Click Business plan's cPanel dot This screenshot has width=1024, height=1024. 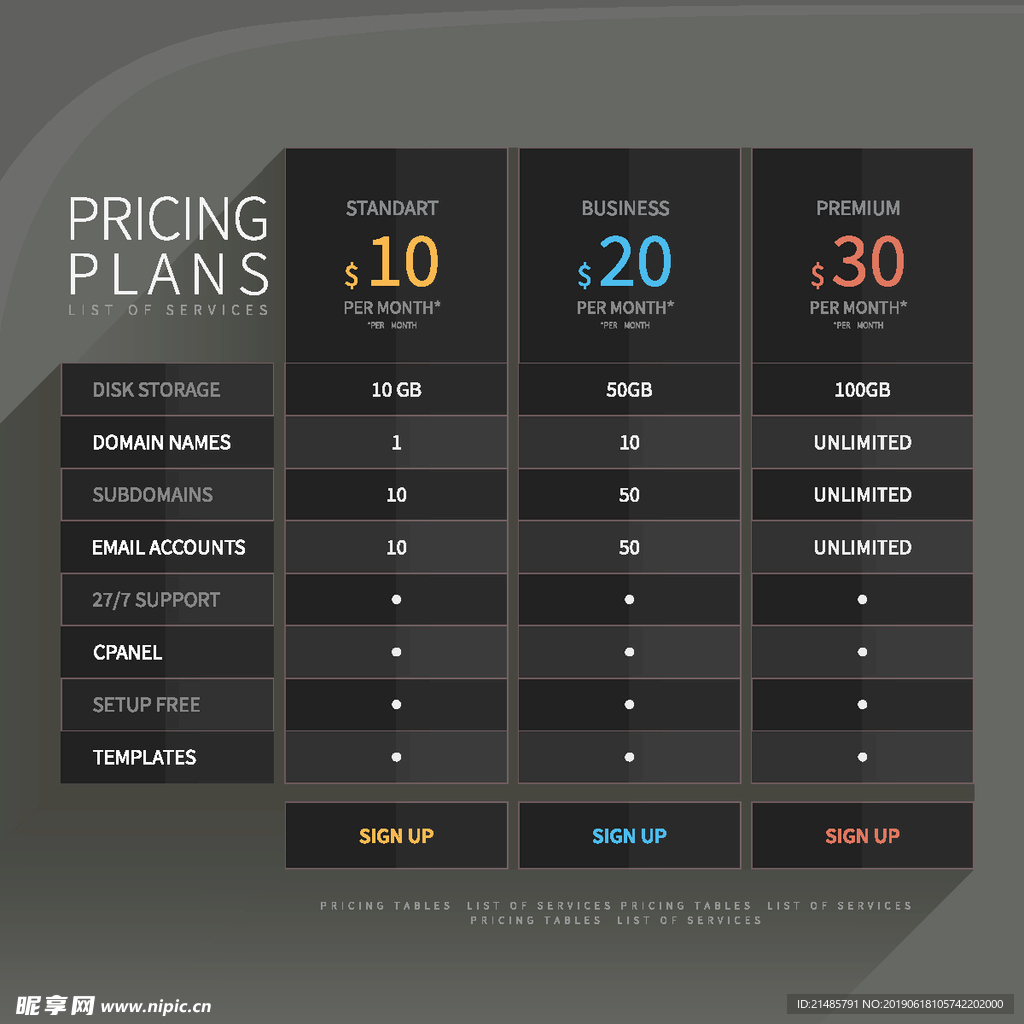click(x=629, y=652)
